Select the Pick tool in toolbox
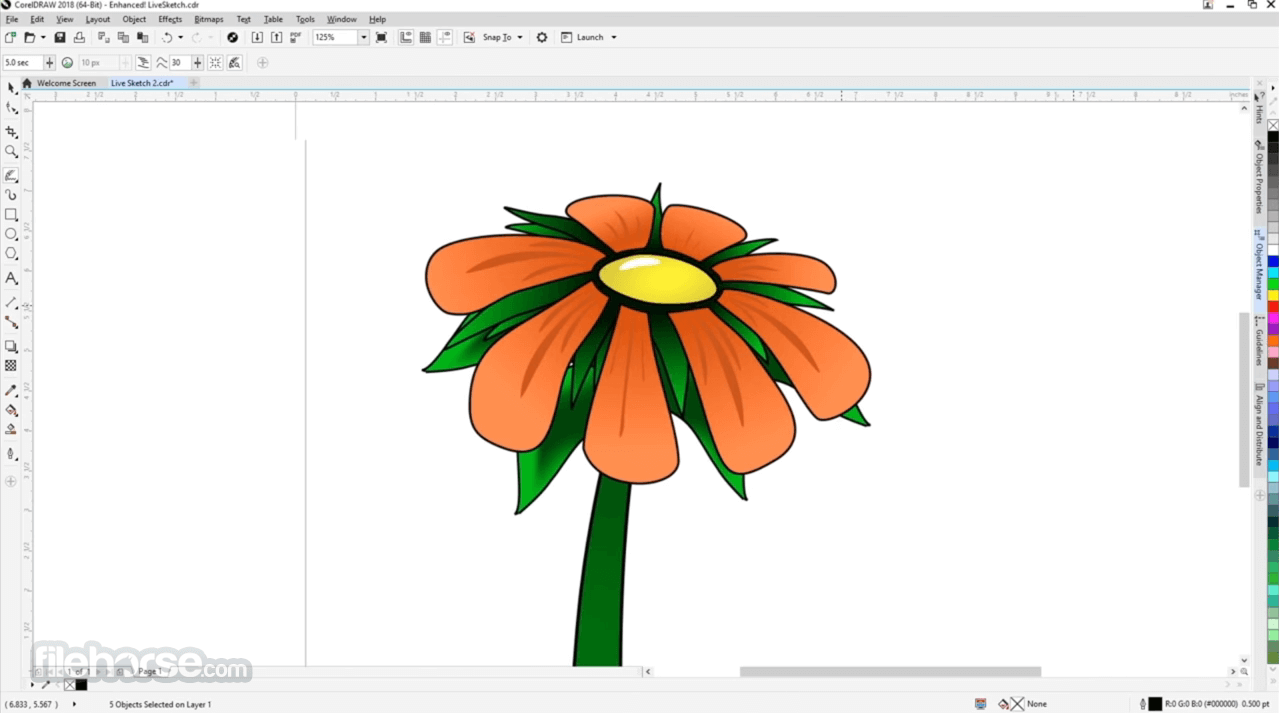1279x713 pixels. tap(11, 88)
